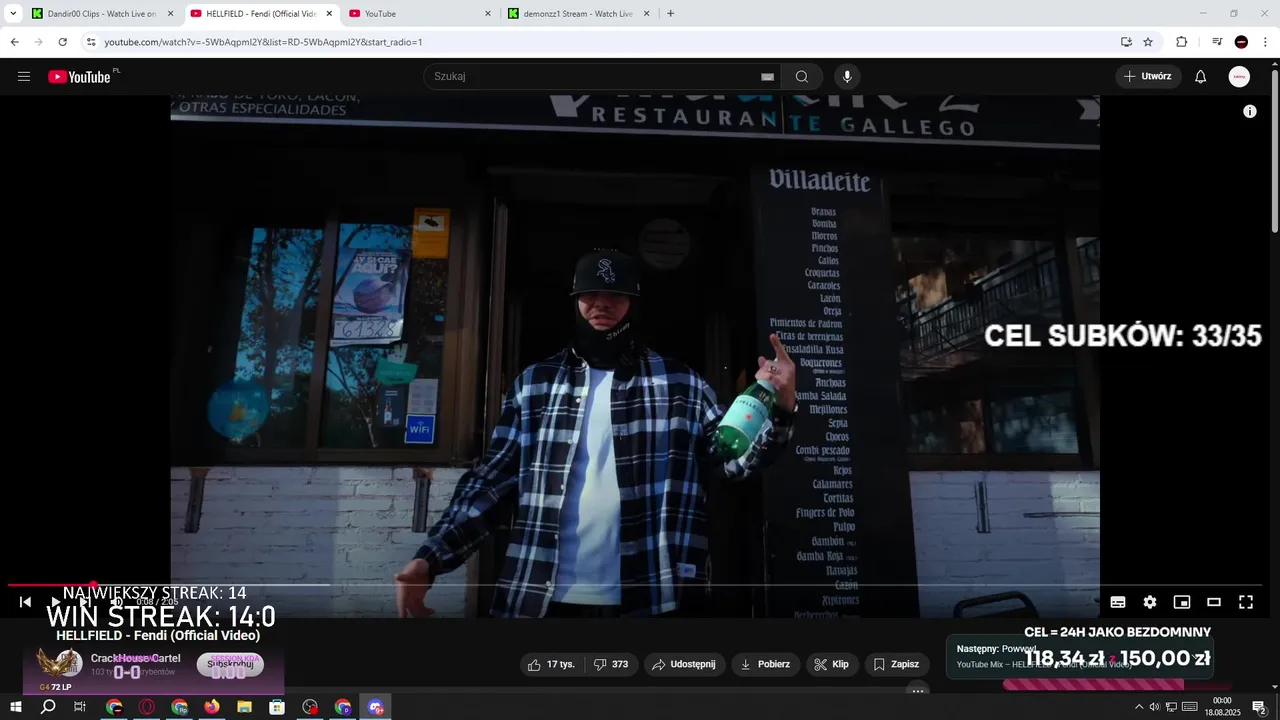Start voice search with microphone icon
1280x720 pixels.
click(847, 77)
